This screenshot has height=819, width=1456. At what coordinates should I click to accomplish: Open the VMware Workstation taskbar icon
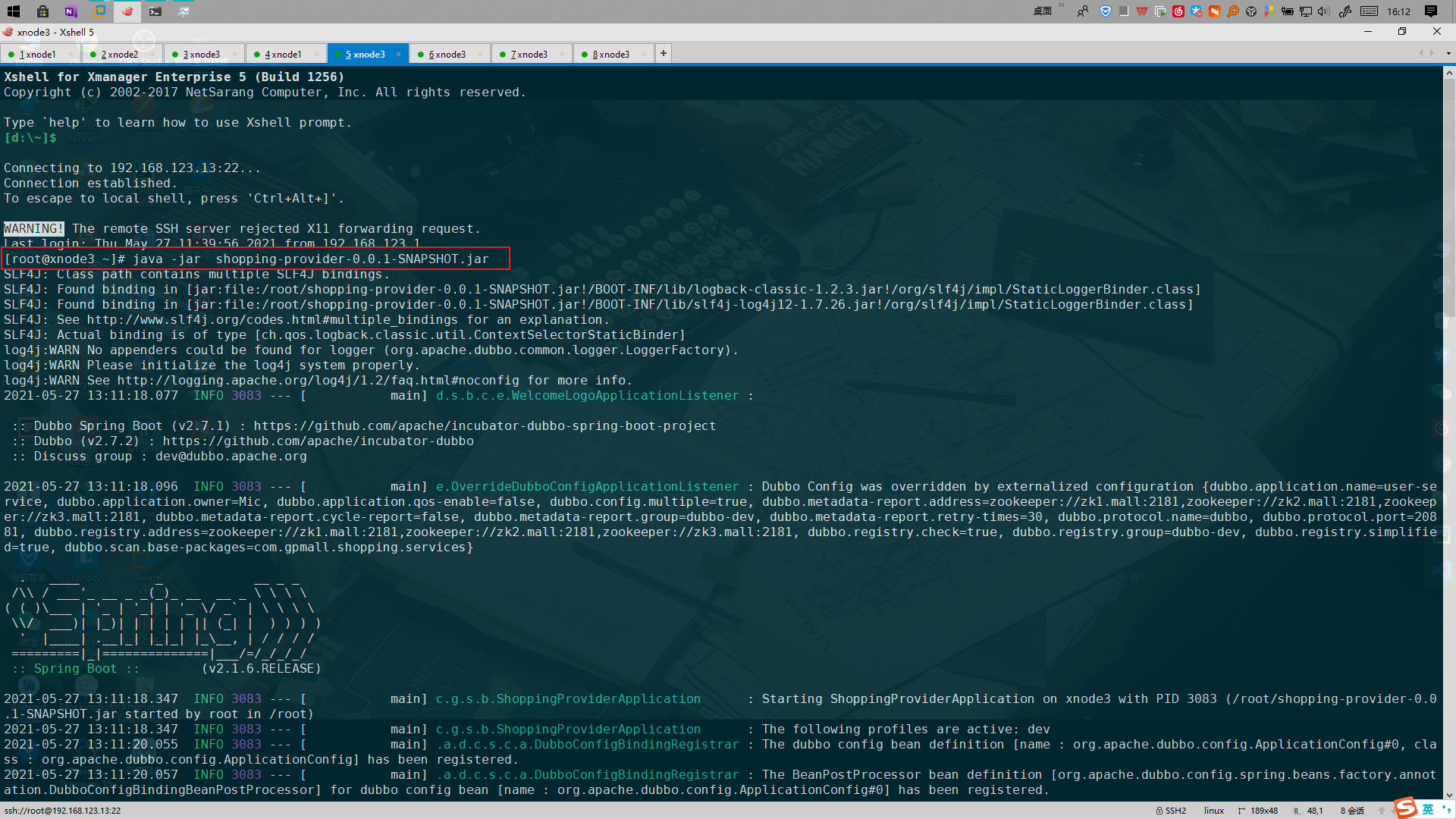tap(99, 11)
